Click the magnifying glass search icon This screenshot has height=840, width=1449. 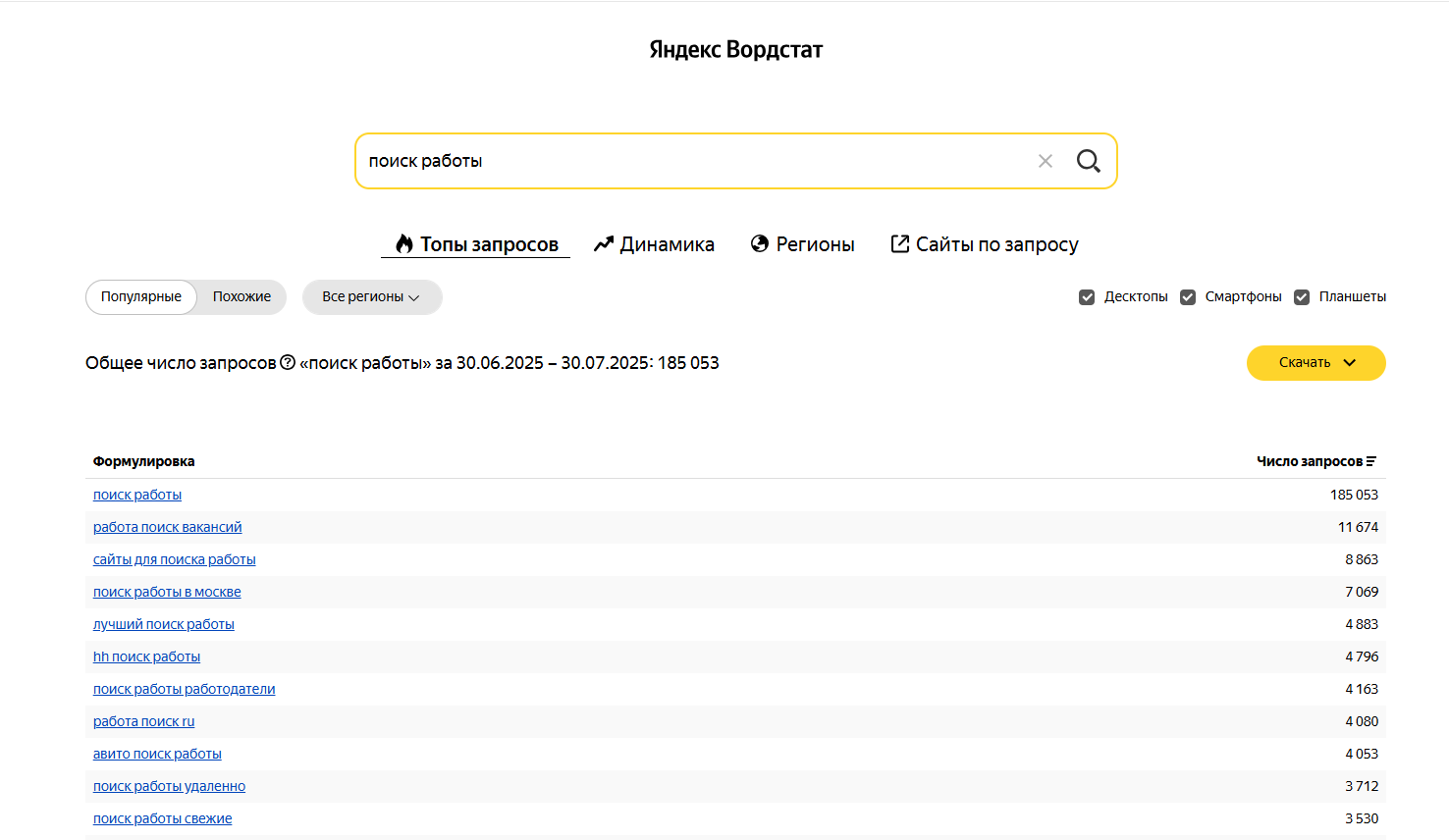coord(1088,161)
